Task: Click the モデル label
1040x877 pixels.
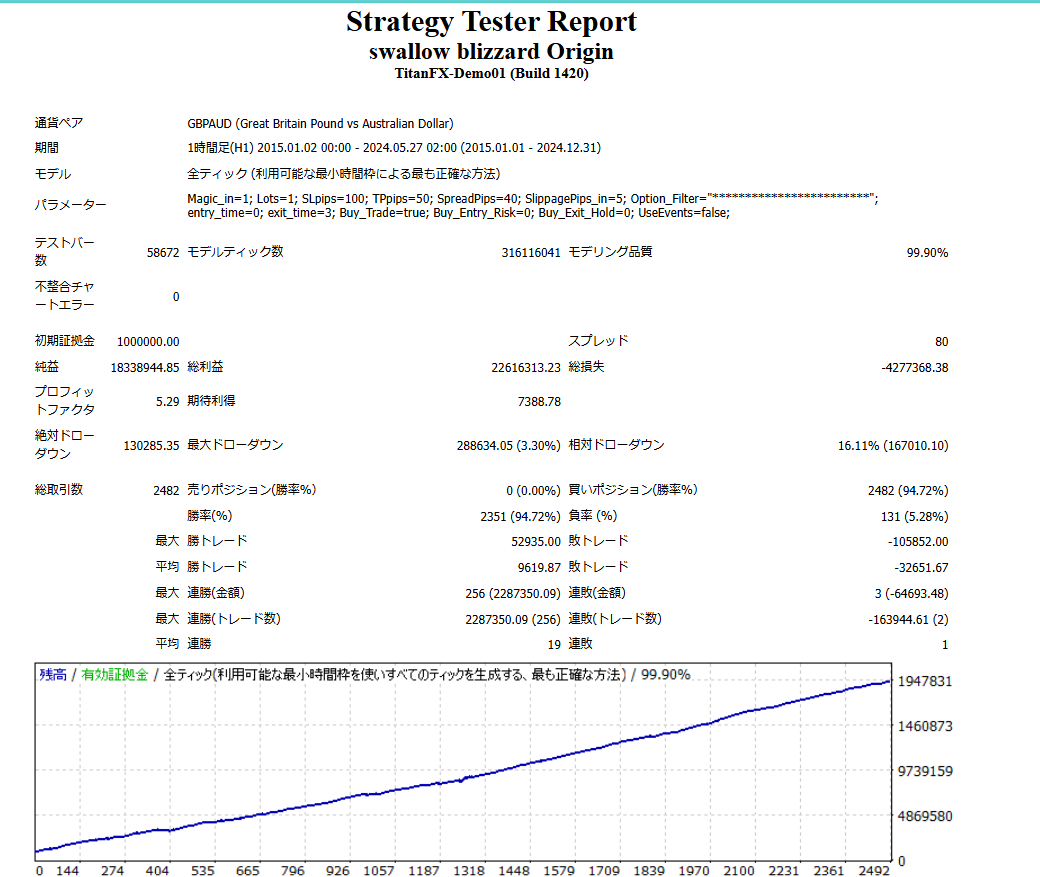Action: 53,174
